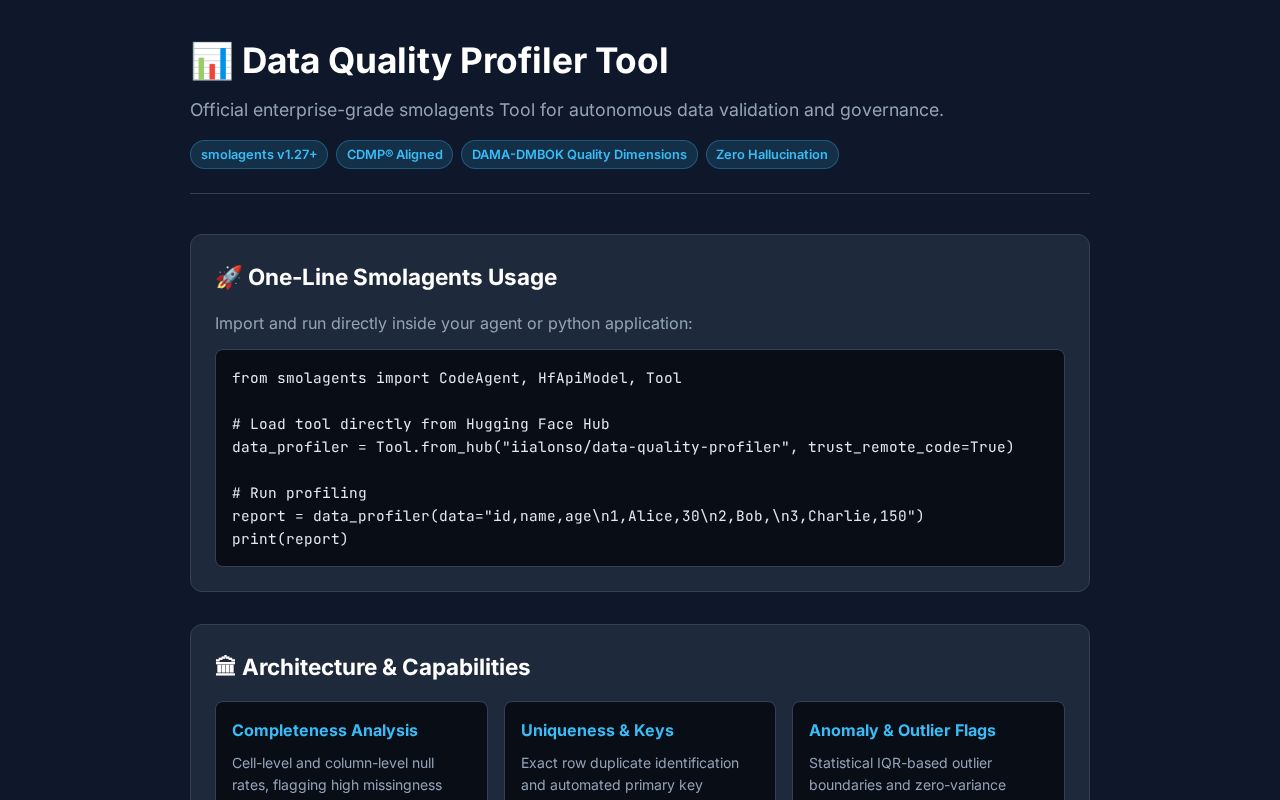
Task: Click the Cell-level and column-level null rates description
Action: [337, 774]
